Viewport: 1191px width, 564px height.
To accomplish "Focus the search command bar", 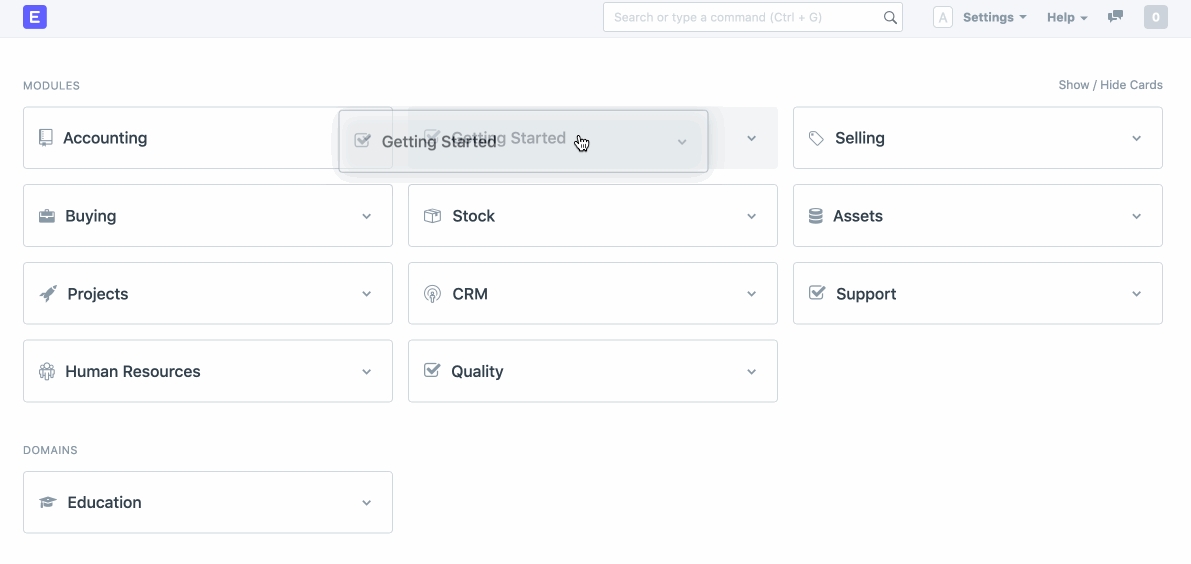I will pyautogui.click(x=745, y=17).
